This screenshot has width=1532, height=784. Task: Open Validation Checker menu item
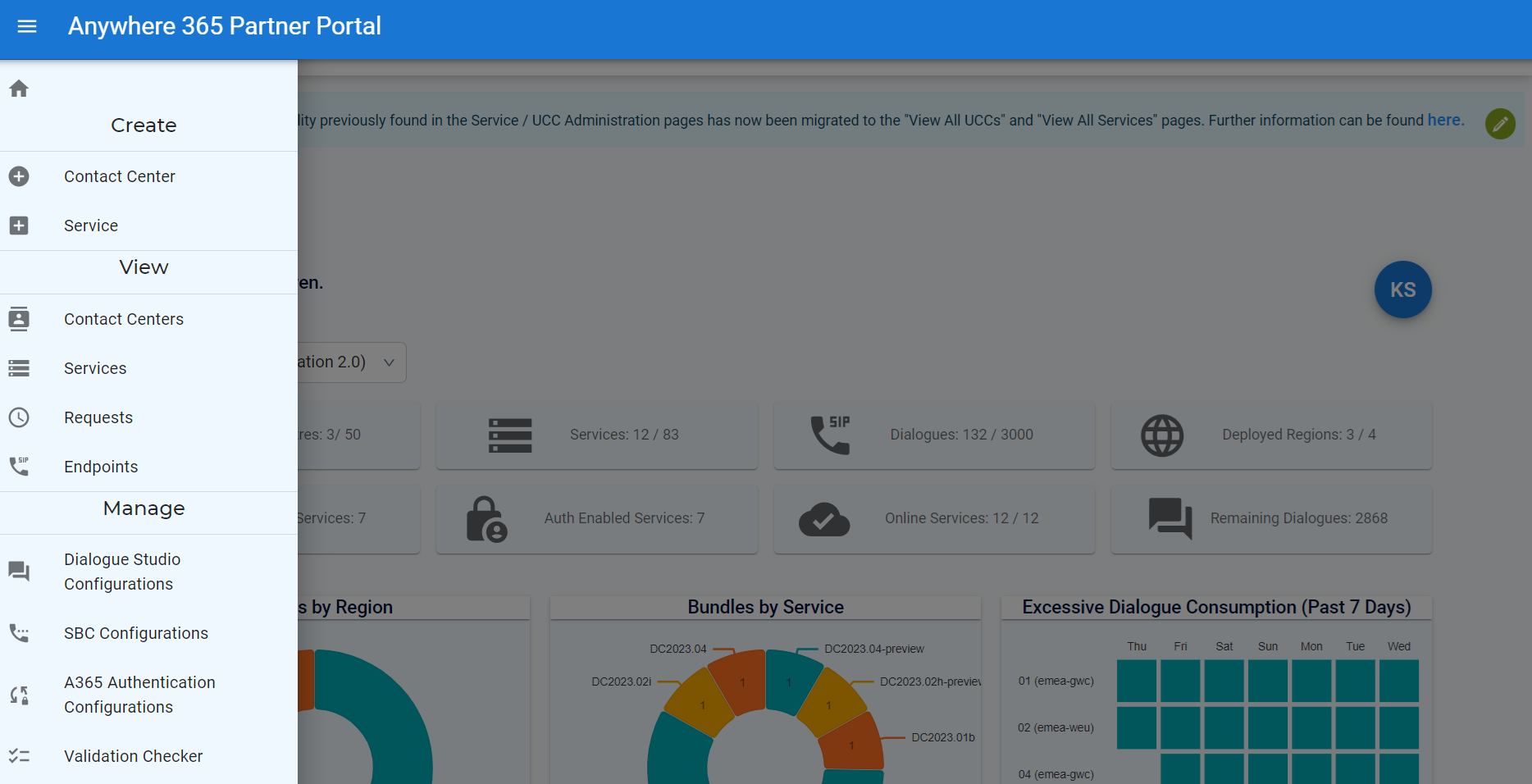(148, 756)
